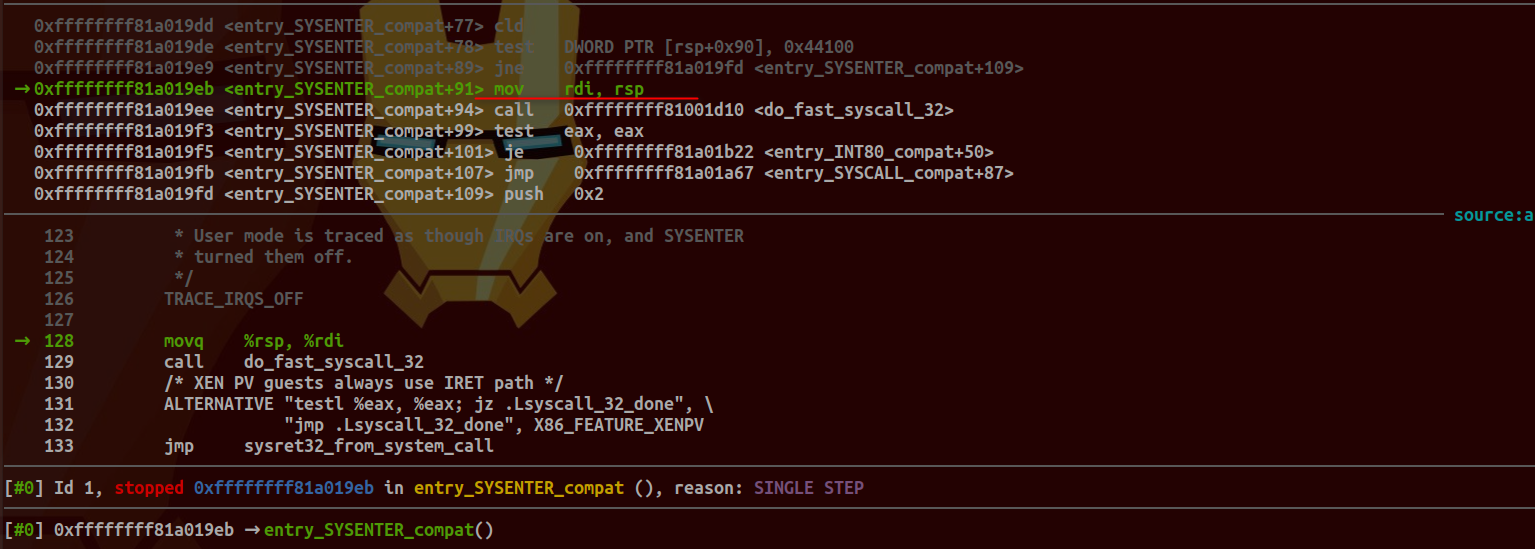The image size is (1535, 549).
Task: Click the sysret32_from_system_call jmp label
Action: pos(369,446)
